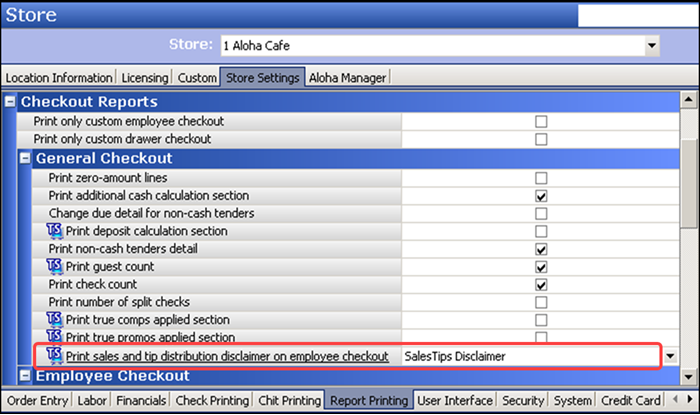Click TS icon beside sales and tip disclaimer

[x=54, y=356]
